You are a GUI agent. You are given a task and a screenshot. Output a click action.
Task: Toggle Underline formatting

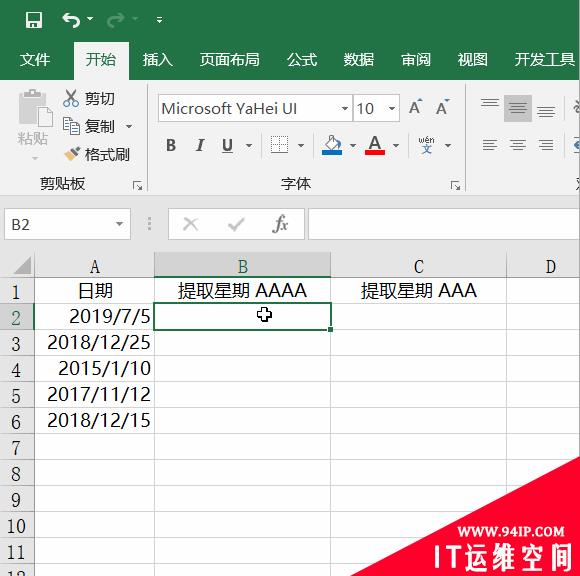227,145
